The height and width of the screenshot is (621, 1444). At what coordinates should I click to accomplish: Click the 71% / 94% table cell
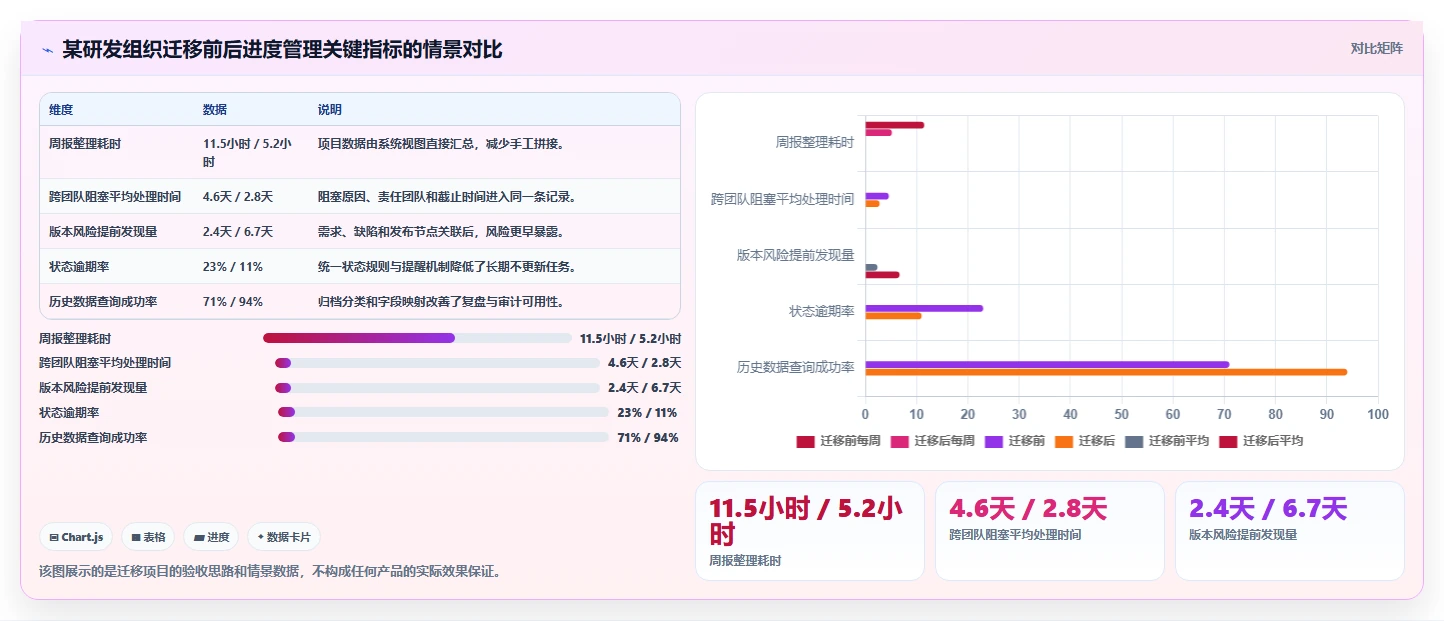[252, 301]
